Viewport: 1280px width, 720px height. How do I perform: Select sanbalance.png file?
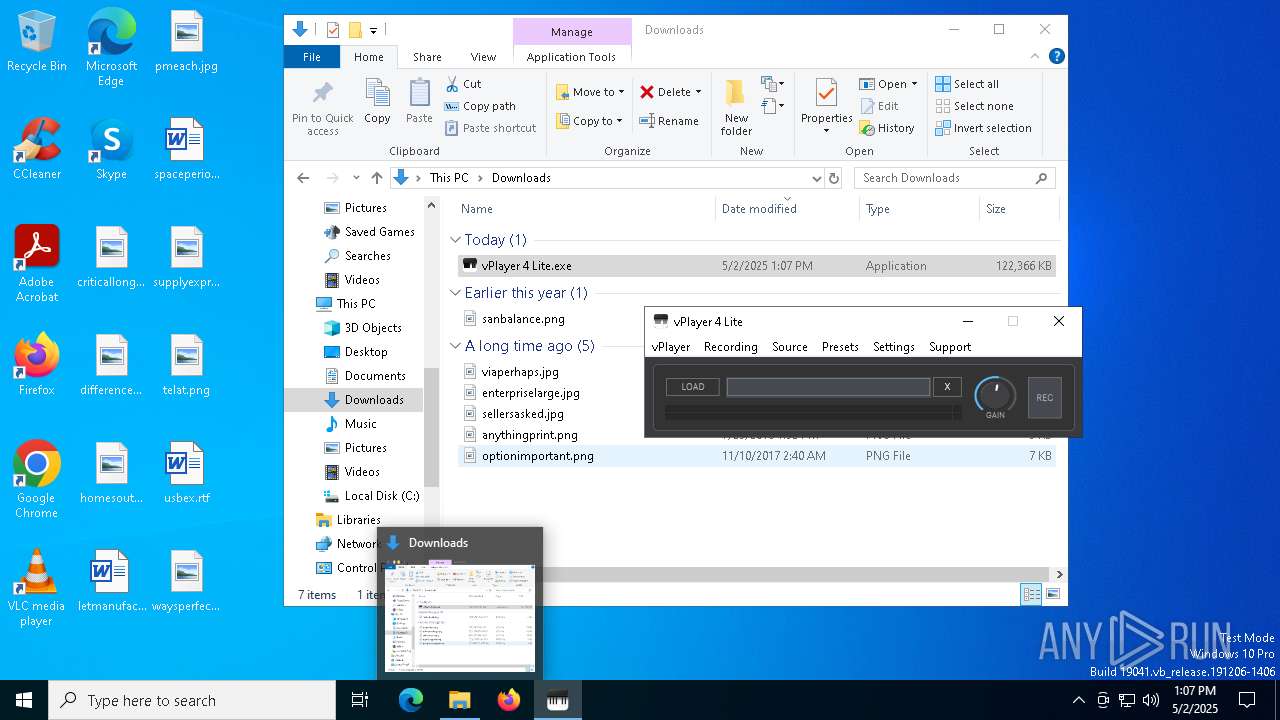tap(523, 319)
